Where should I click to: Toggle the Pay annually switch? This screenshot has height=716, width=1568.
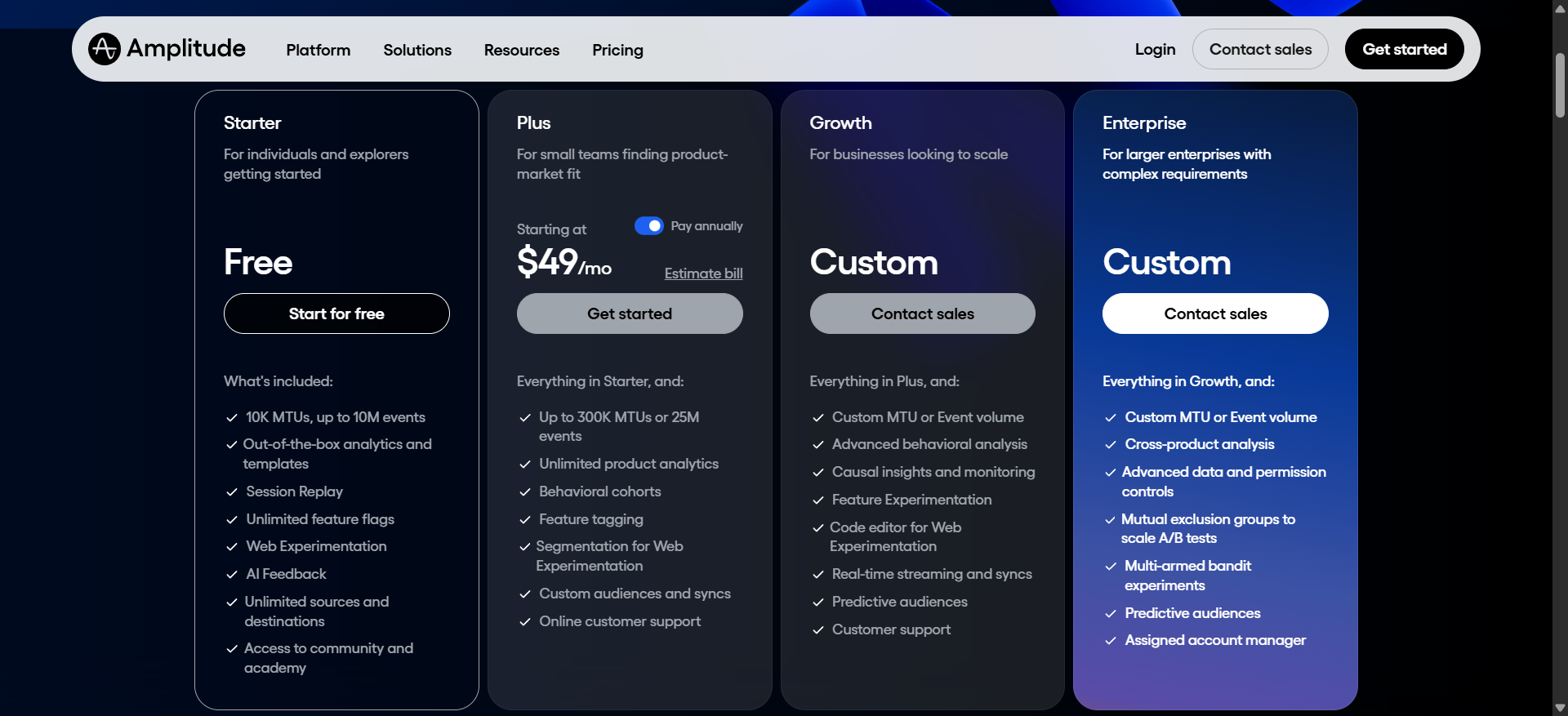[x=649, y=226]
